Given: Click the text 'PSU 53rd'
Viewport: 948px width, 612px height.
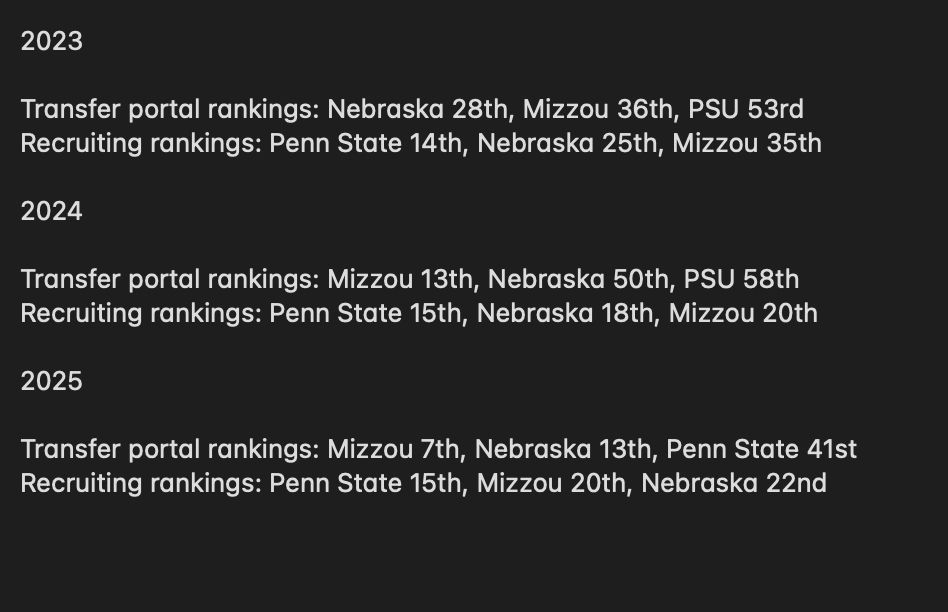Looking at the screenshot, I should click(x=746, y=109).
